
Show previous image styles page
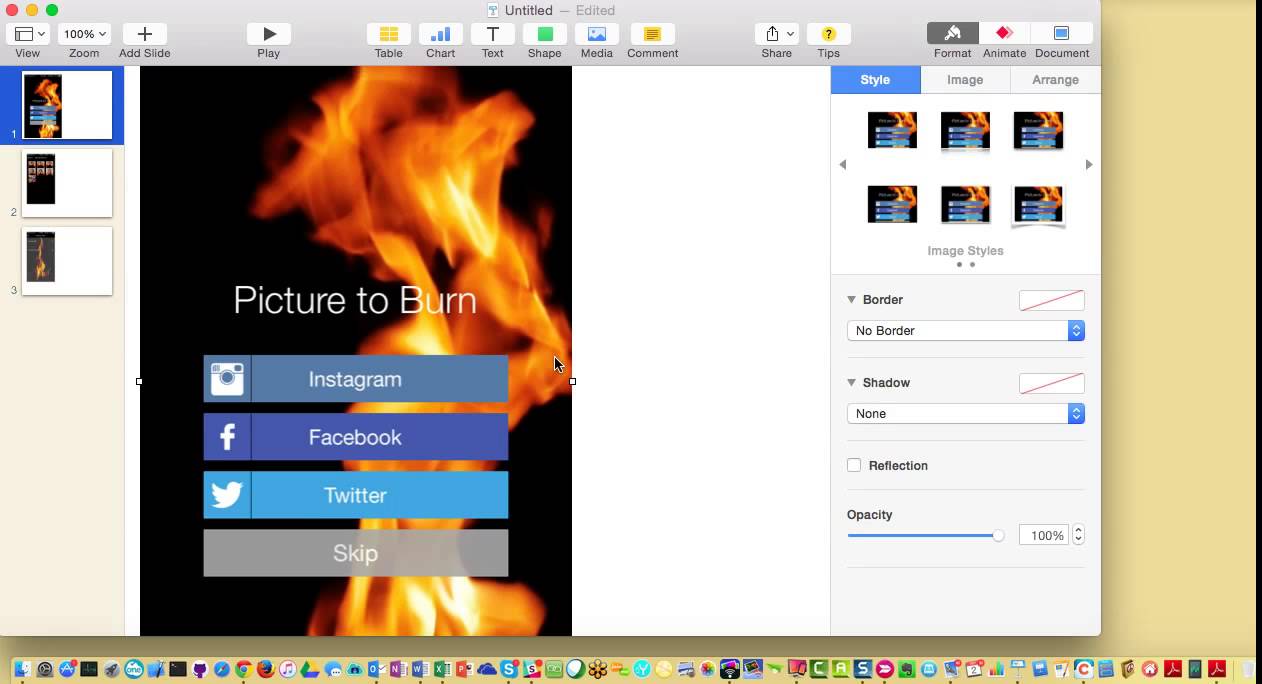pos(843,165)
